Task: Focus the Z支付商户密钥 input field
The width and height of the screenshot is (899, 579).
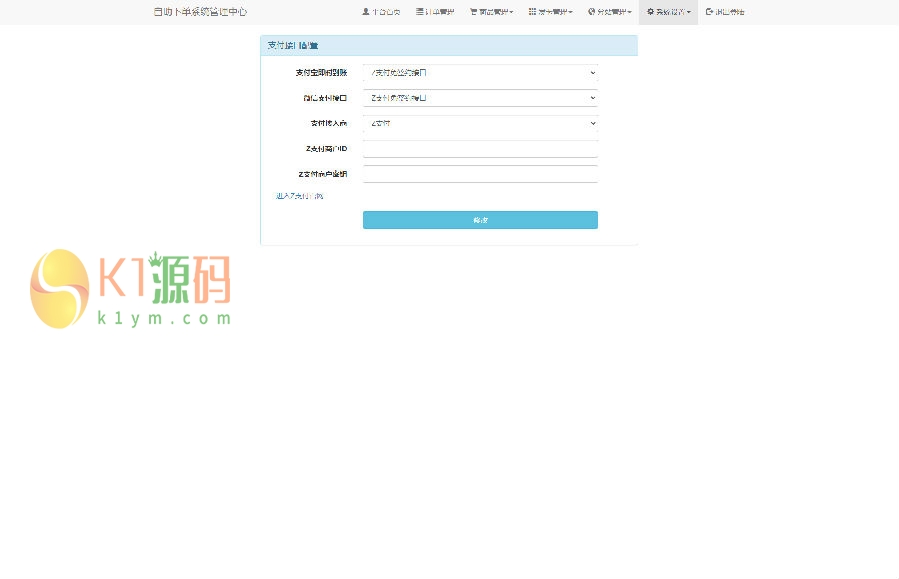Action: pos(480,174)
